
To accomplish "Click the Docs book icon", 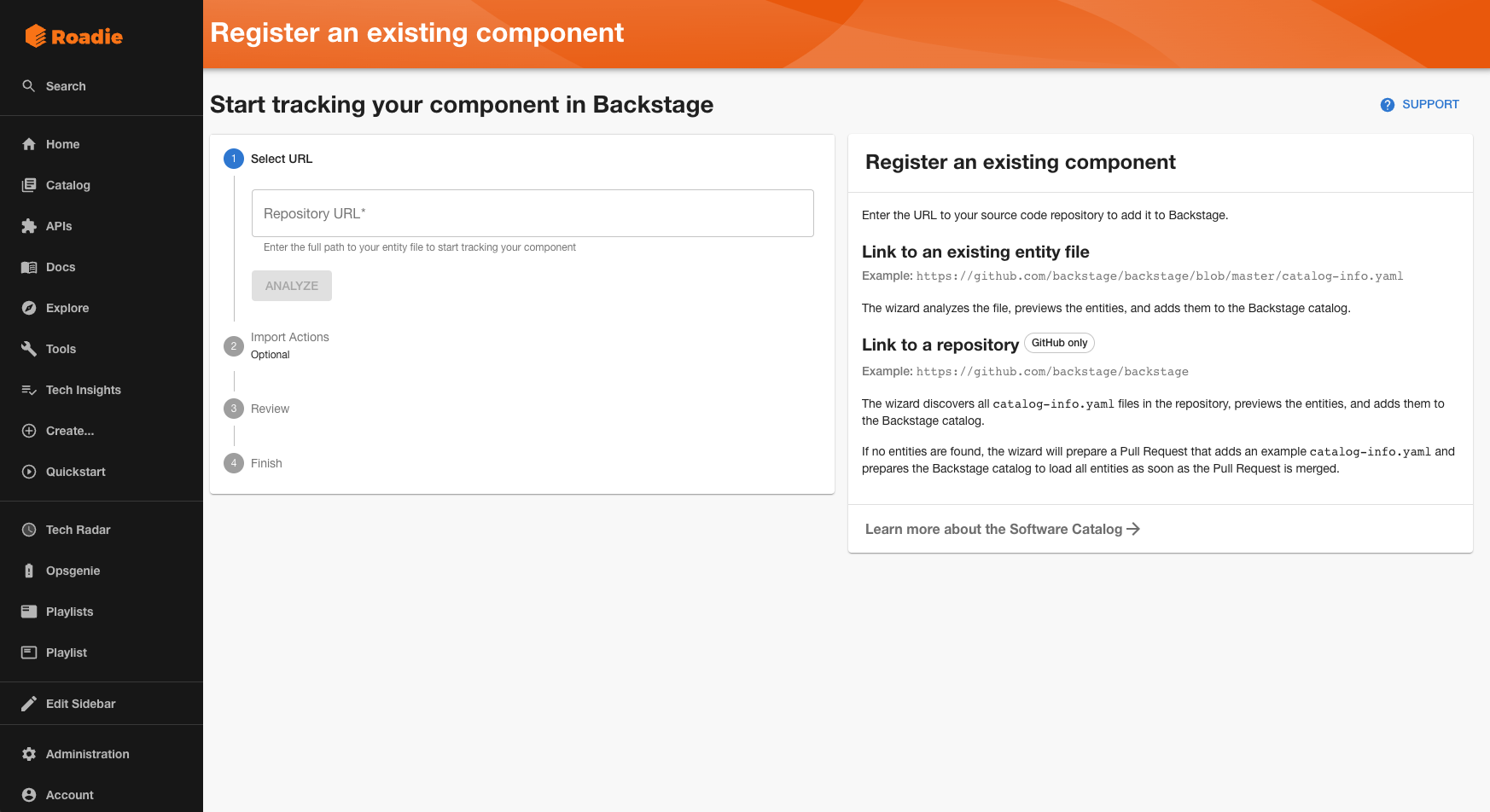I will pos(29,267).
